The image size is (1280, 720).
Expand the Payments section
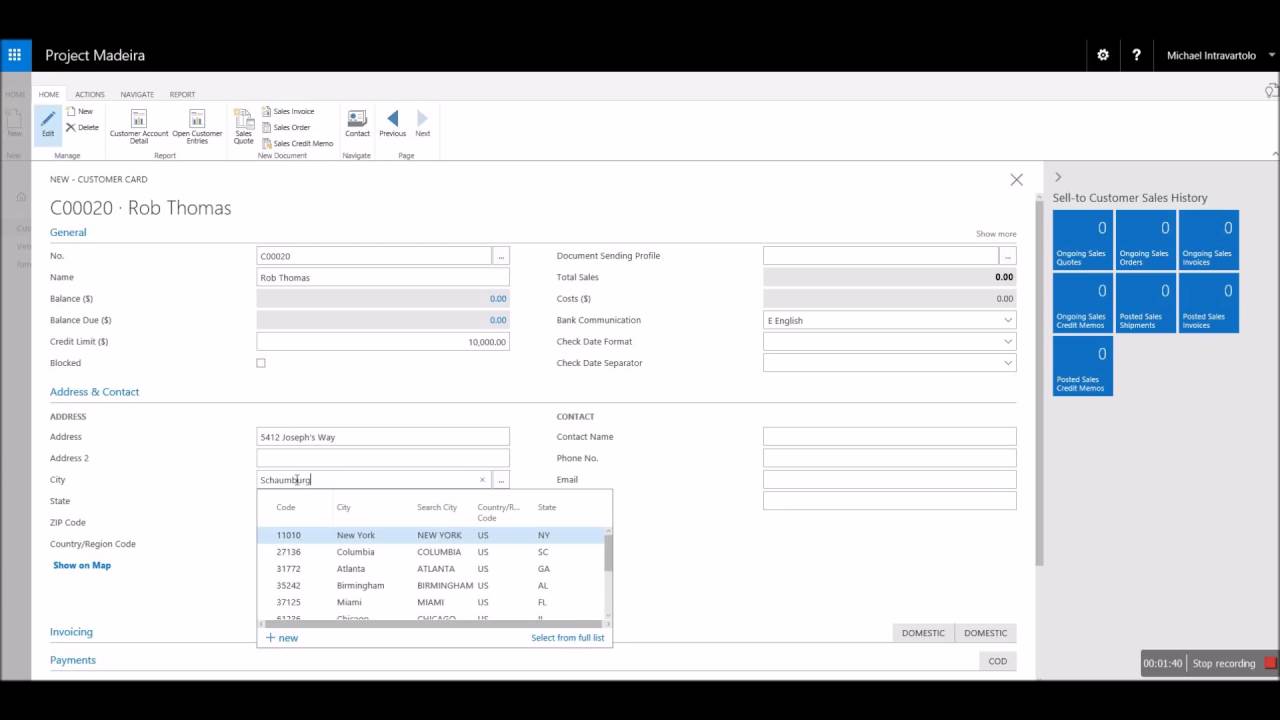(73, 660)
